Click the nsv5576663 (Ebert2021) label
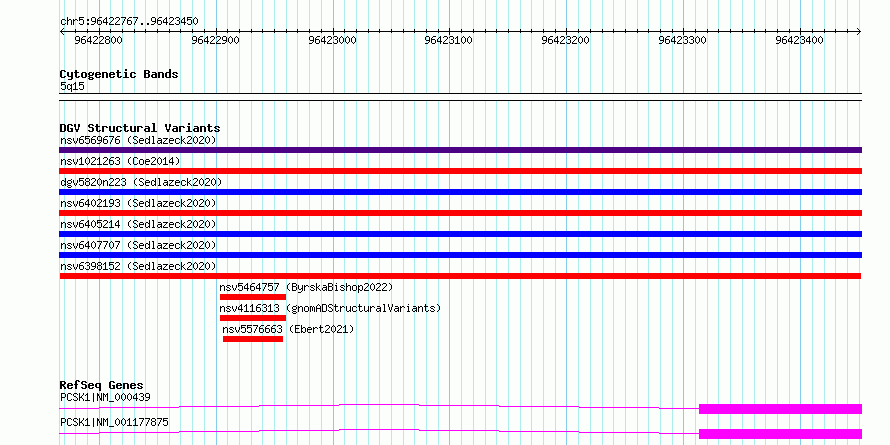 point(288,329)
